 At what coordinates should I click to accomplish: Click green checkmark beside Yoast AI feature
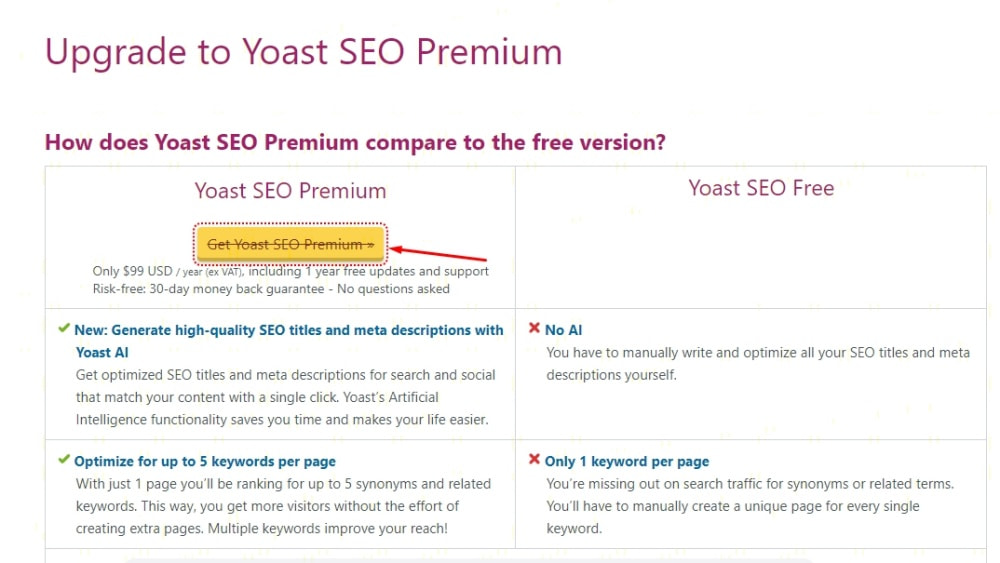click(x=64, y=329)
